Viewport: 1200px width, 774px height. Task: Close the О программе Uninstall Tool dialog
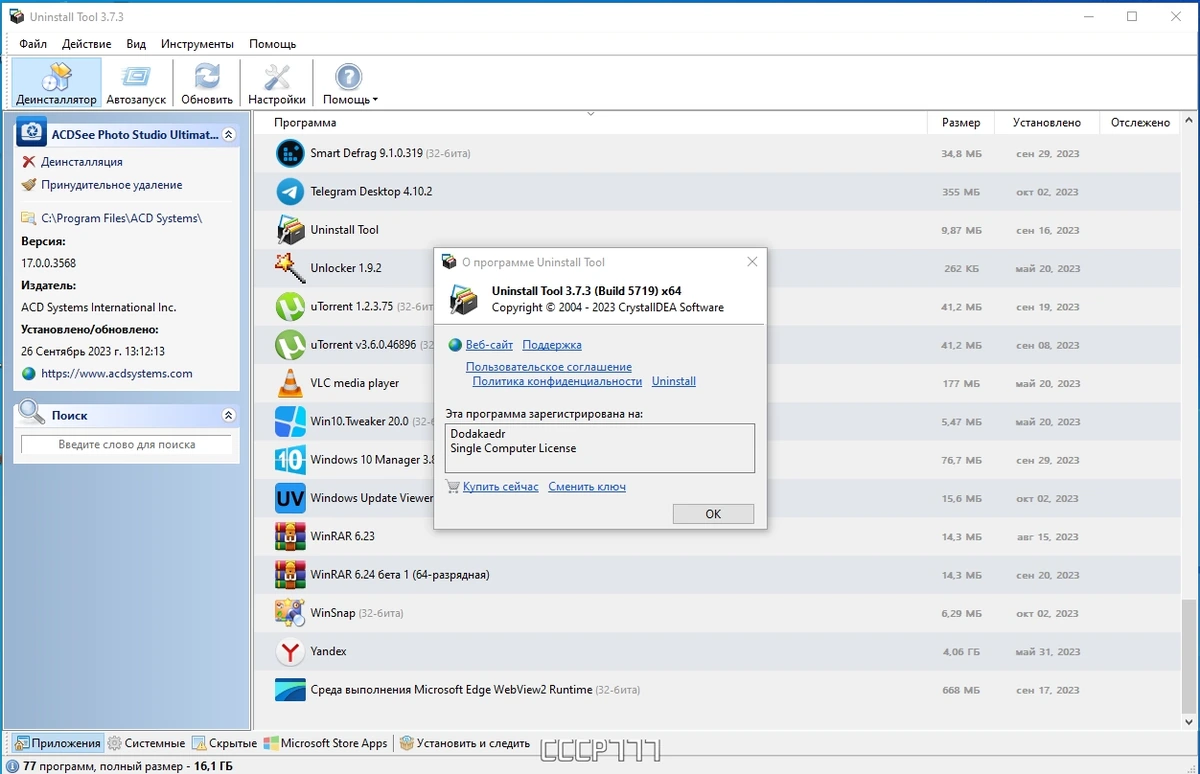752,262
